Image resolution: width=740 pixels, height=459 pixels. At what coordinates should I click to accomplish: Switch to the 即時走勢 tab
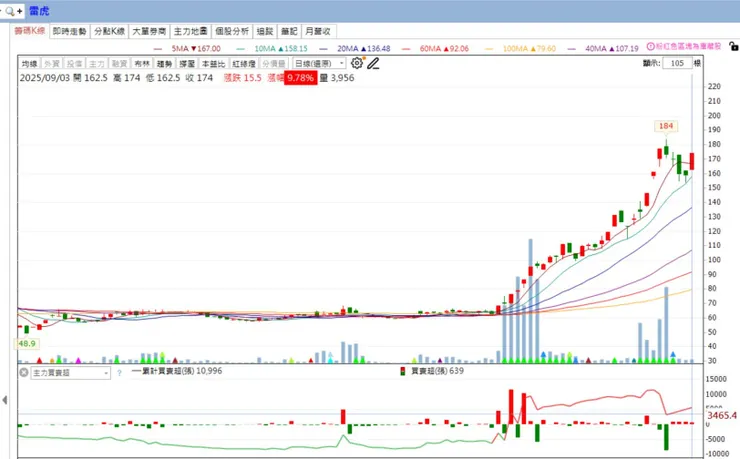click(x=69, y=31)
